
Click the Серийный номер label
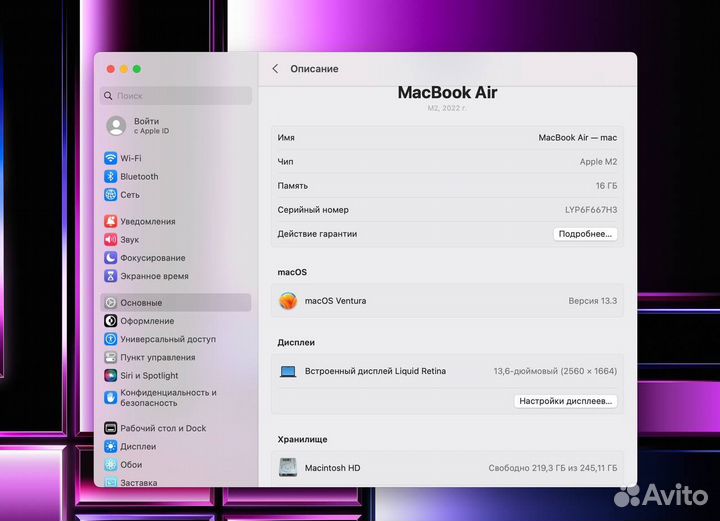313,210
